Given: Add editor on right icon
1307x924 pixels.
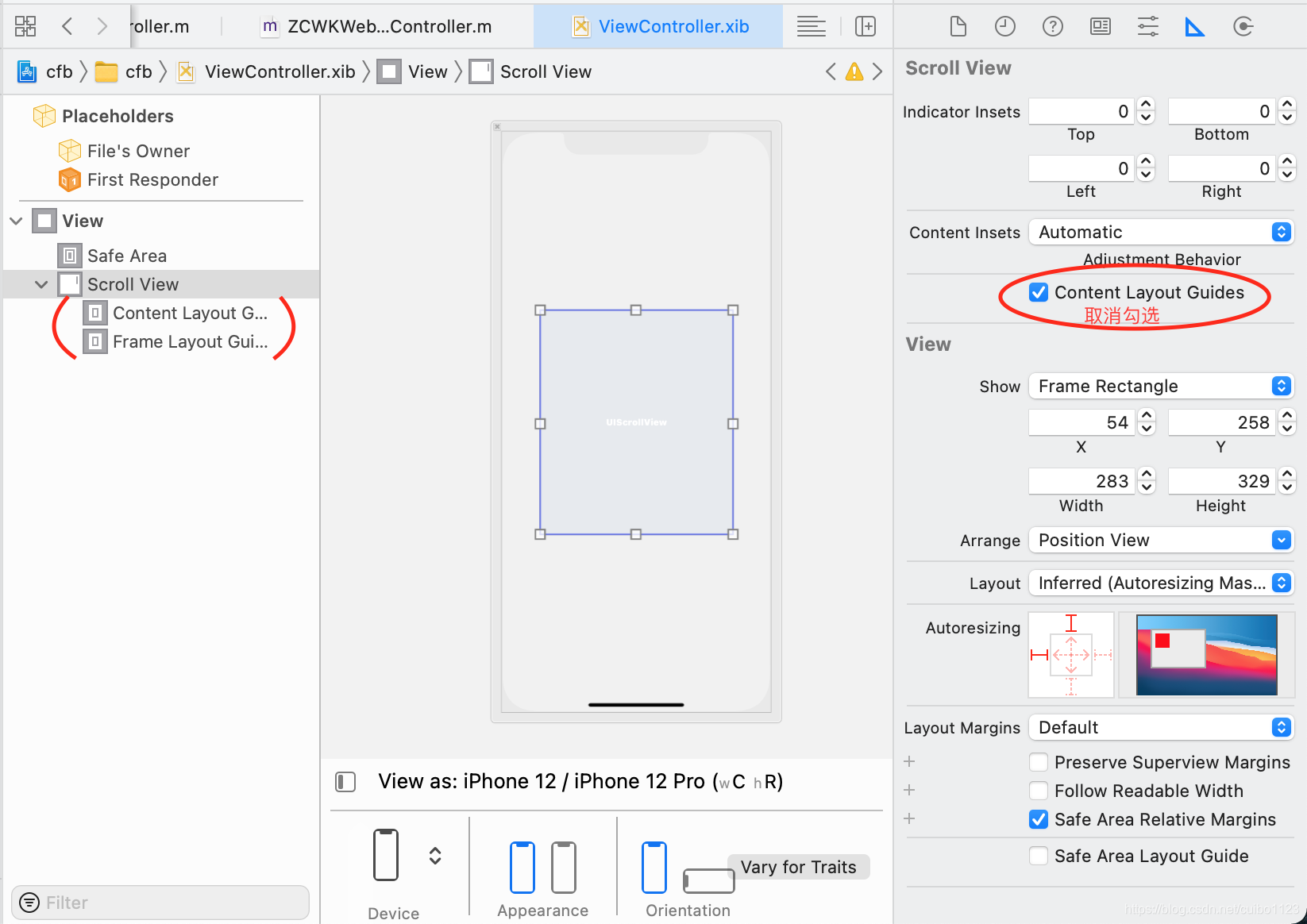Looking at the screenshot, I should [x=866, y=26].
